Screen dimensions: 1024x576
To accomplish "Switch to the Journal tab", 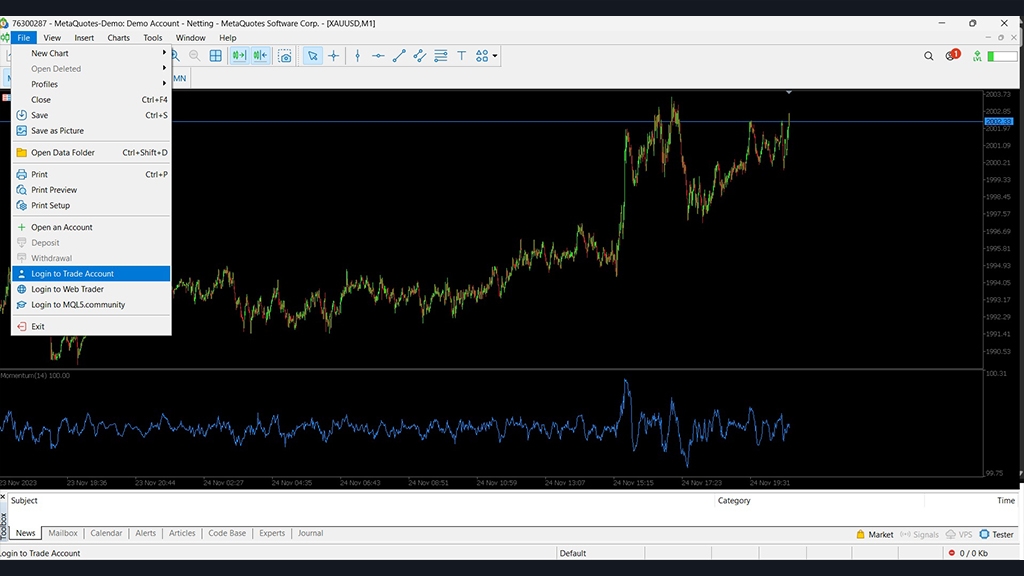I will pos(310,534).
